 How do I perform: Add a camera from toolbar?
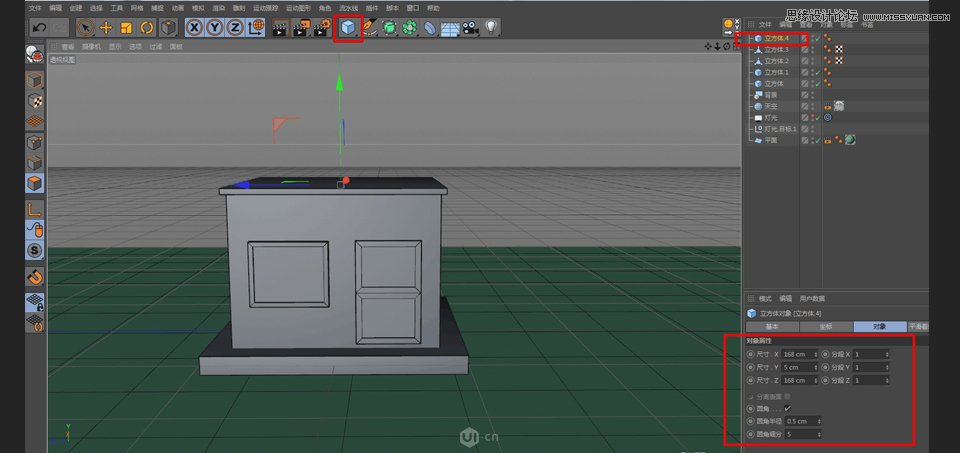click(470, 28)
